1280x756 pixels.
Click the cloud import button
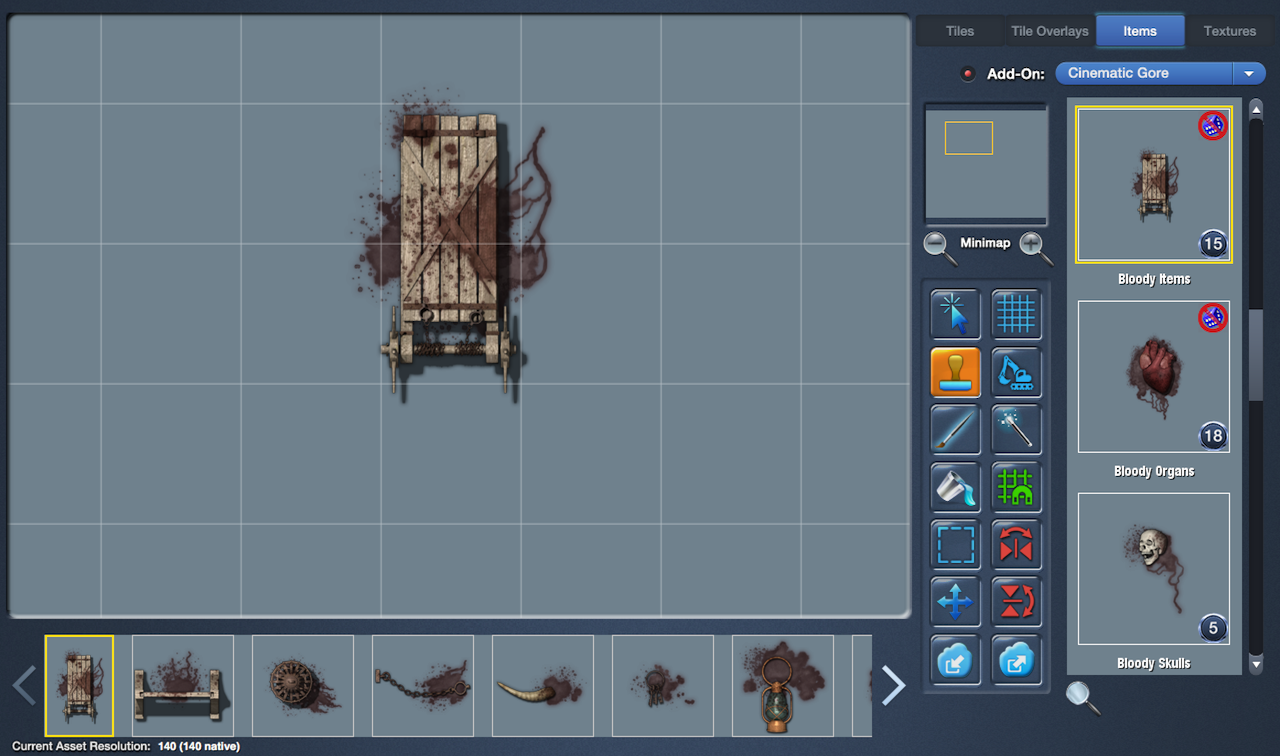click(955, 660)
